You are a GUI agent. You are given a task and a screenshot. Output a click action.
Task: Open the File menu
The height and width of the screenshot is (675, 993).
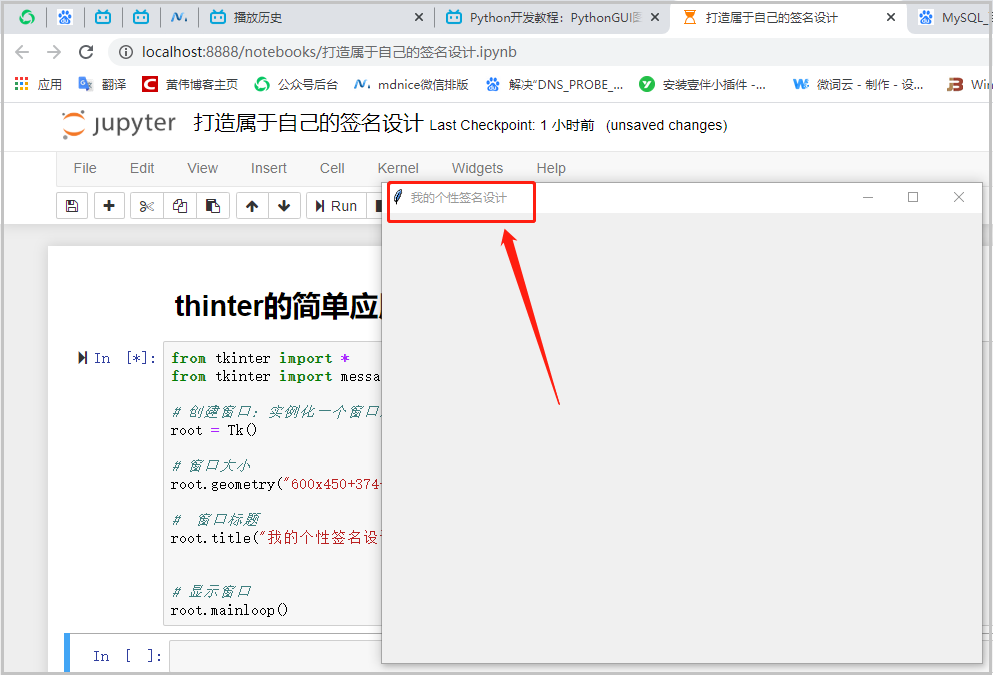click(85, 168)
